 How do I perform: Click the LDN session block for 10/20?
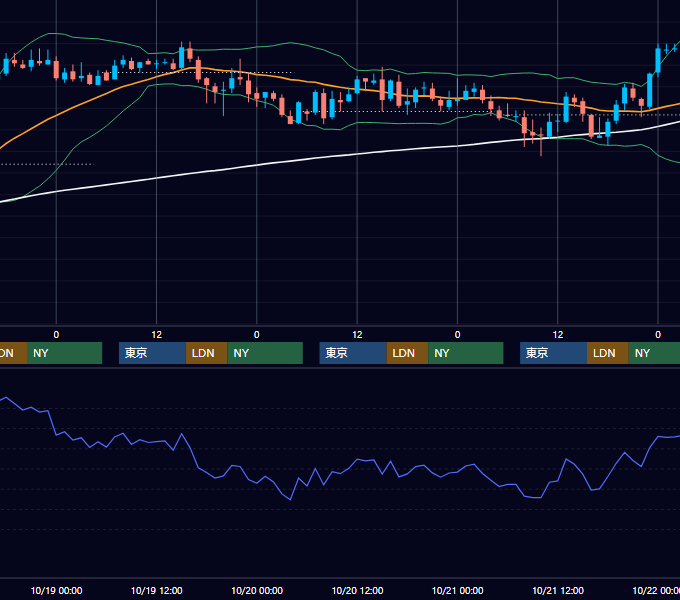click(x=407, y=353)
